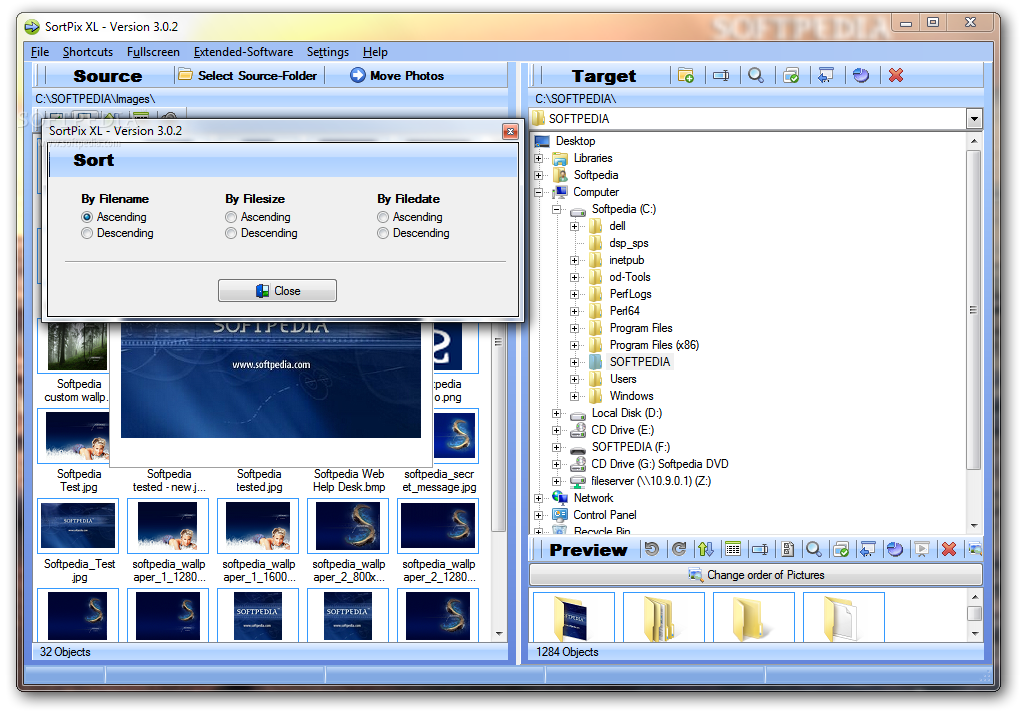Click the Select Source-Folder icon

coord(186,75)
